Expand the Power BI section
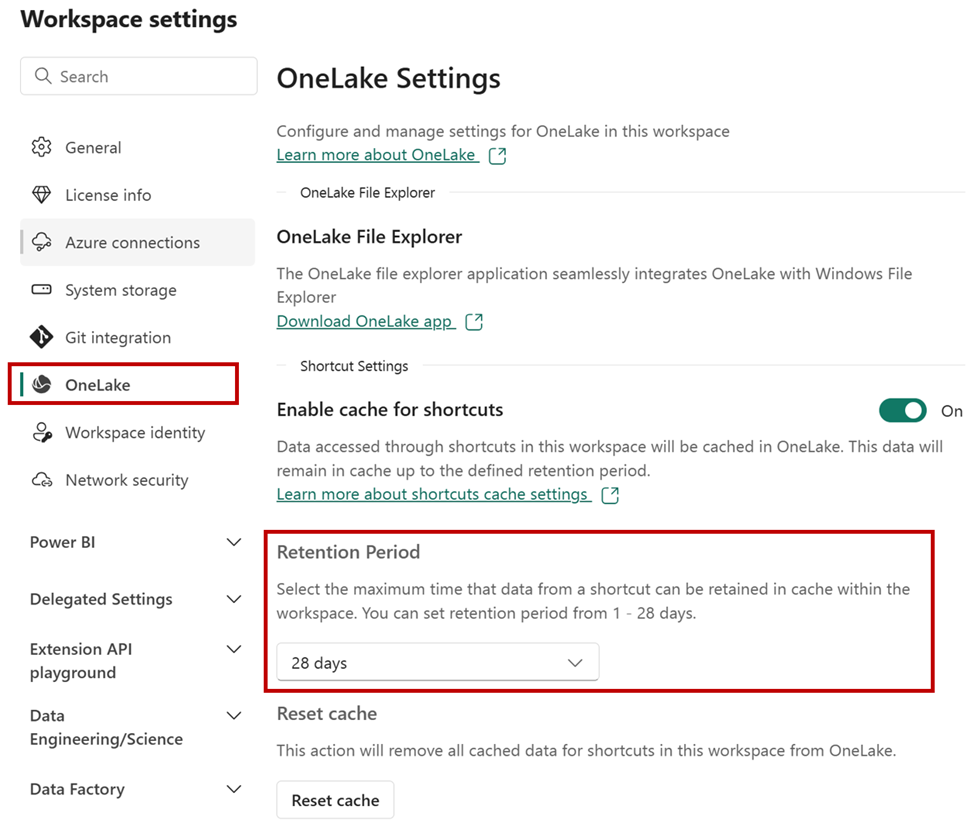 [x=136, y=542]
